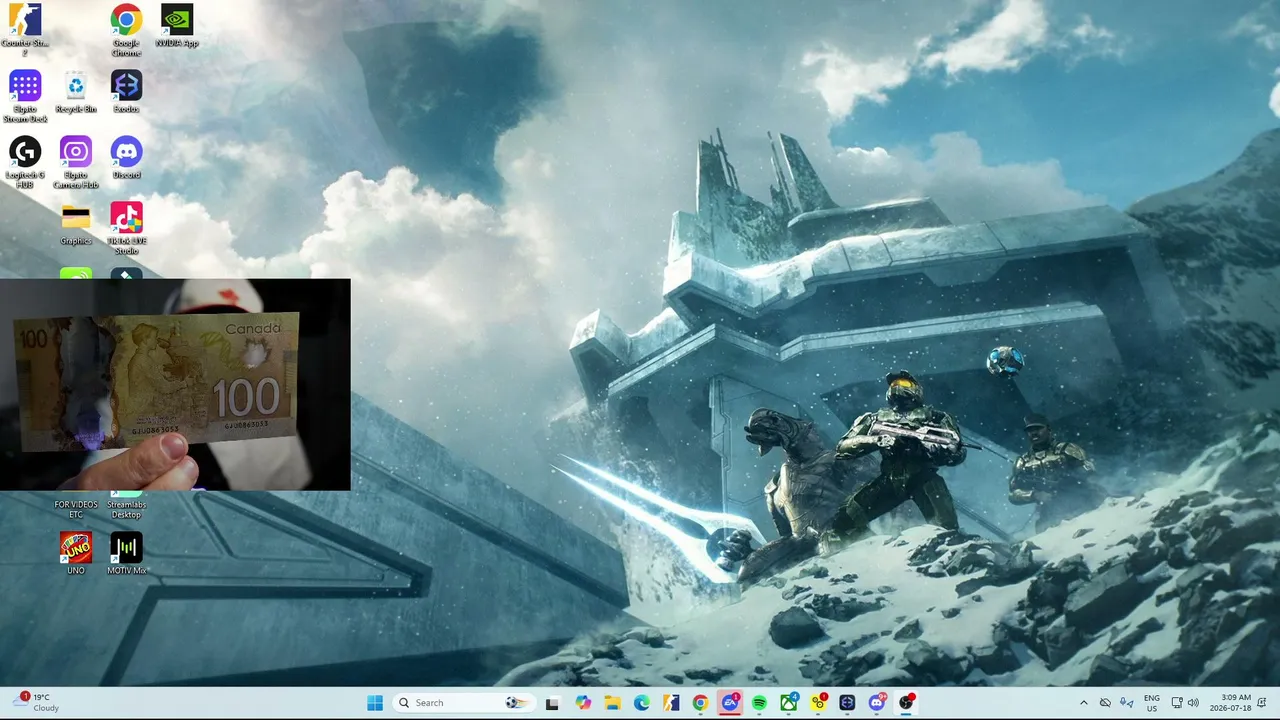Show hidden system tray icons
1280x720 pixels.
tap(1083, 703)
